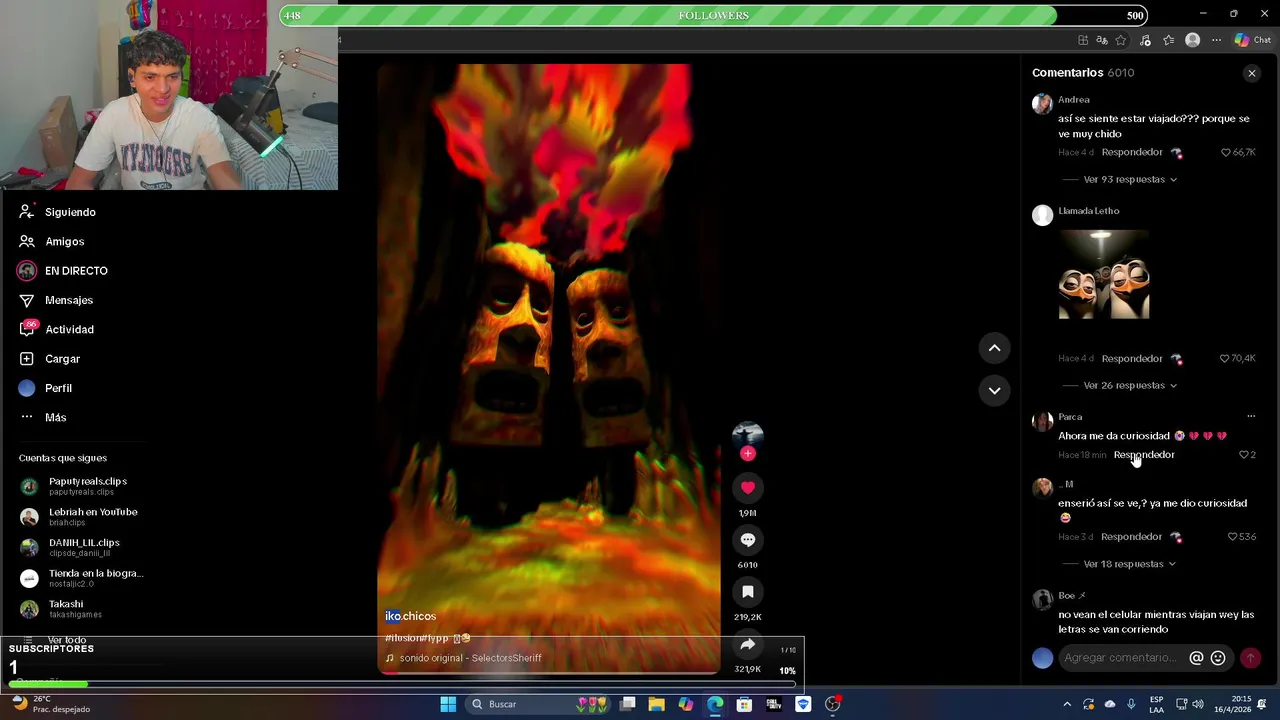Screen dimensions: 1280x720
Task: Save the video with the bookmark icon
Action: coord(747,592)
